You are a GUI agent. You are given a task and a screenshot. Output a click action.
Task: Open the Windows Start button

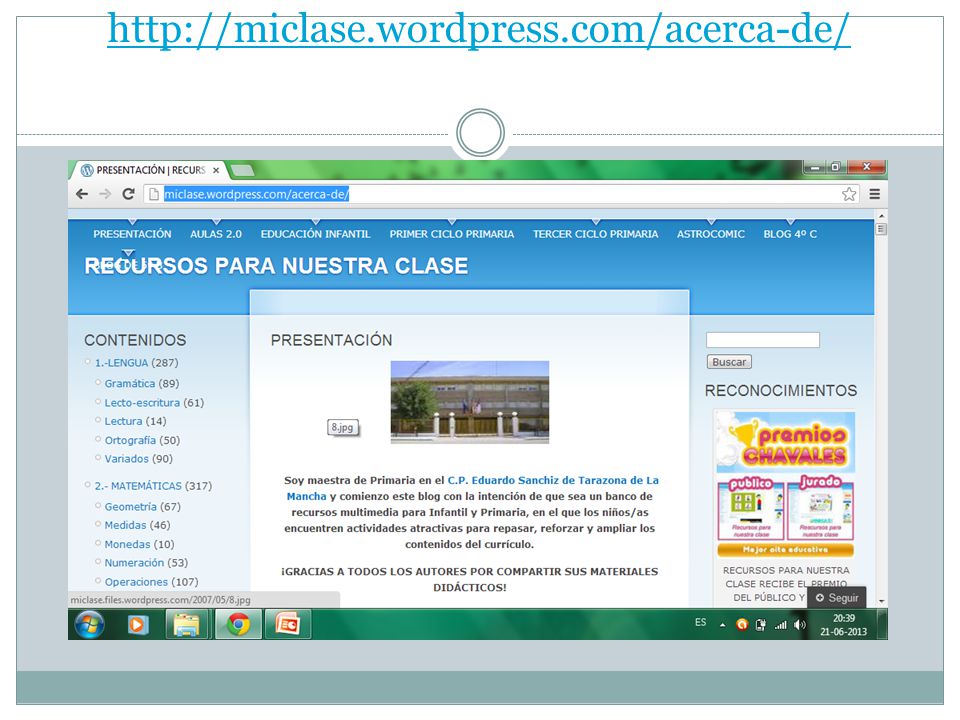[89, 624]
